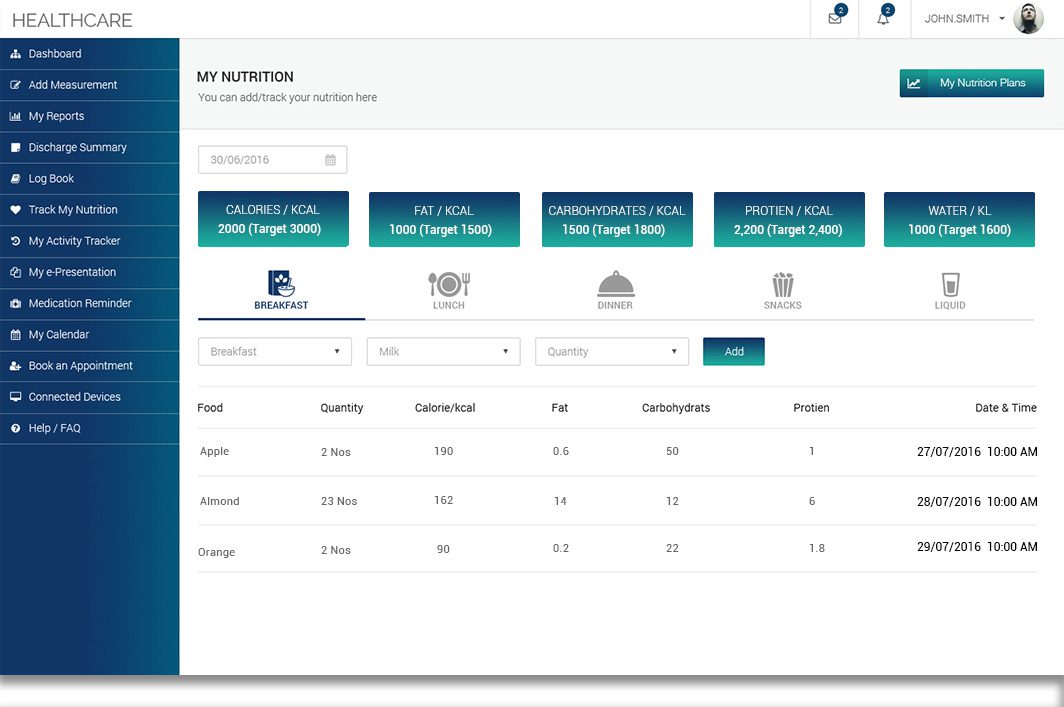Open Dashboard from the sidebar
Viewport: 1064px width, 707px height.
pos(90,54)
